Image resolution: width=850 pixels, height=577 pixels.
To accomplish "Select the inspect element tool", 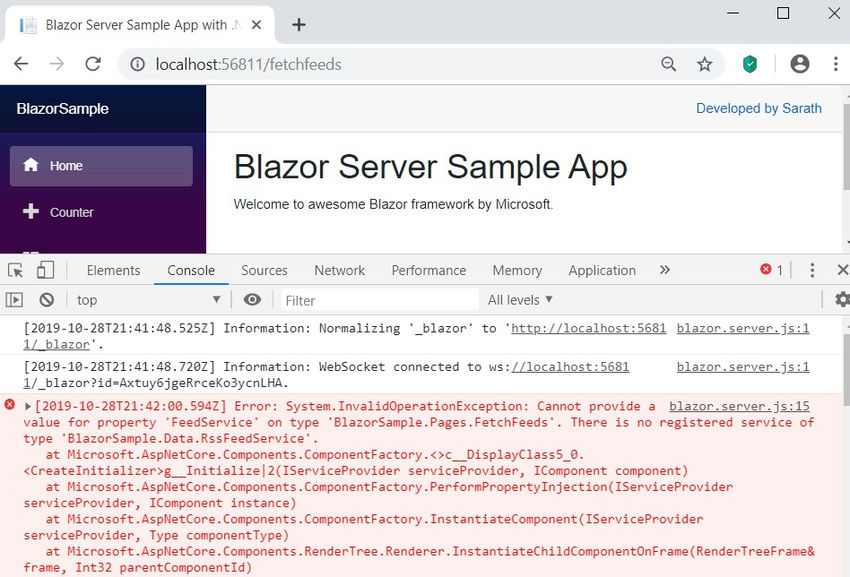I will tap(17, 270).
